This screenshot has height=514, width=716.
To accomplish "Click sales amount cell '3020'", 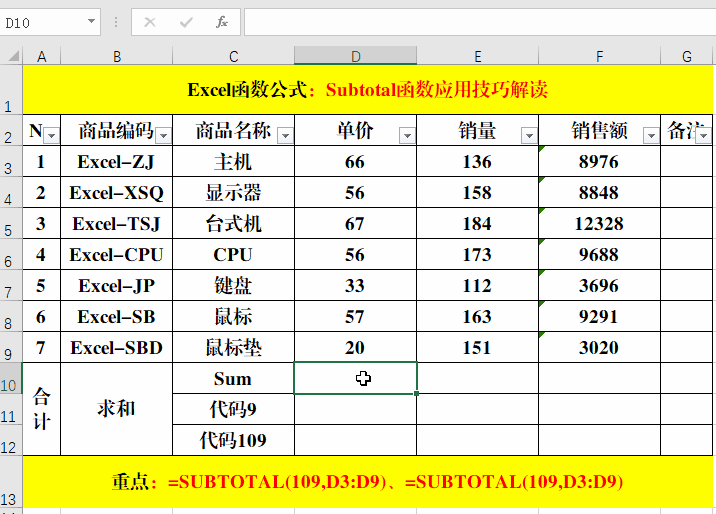I will click(x=600, y=348).
